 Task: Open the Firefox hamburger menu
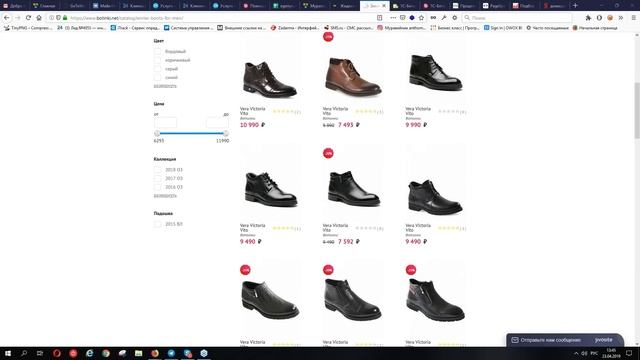(633, 18)
